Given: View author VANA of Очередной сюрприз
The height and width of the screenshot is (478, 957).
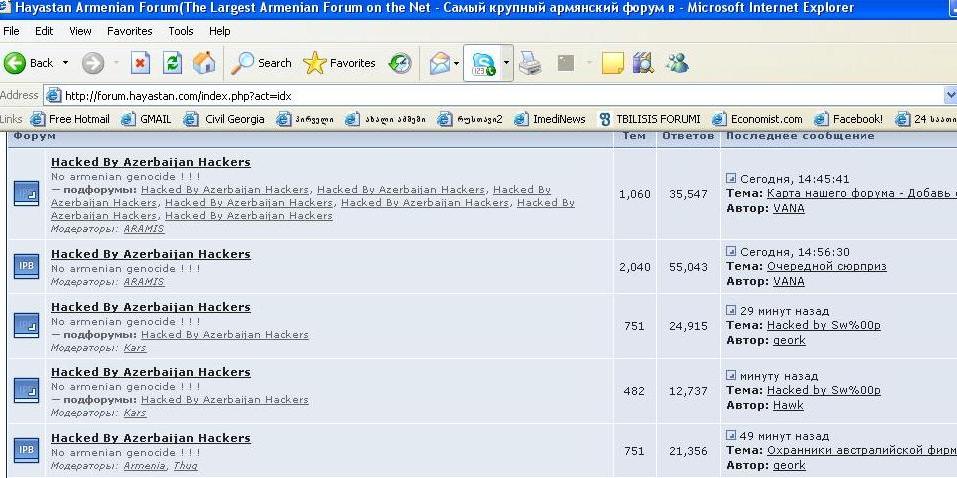Looking at the screenshot, I should [x=789, y=281].
